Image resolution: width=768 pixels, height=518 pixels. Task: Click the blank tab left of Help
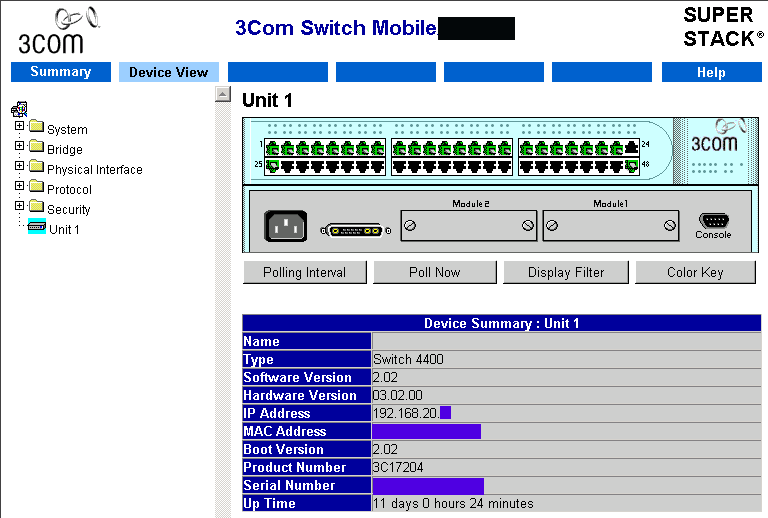602,72
